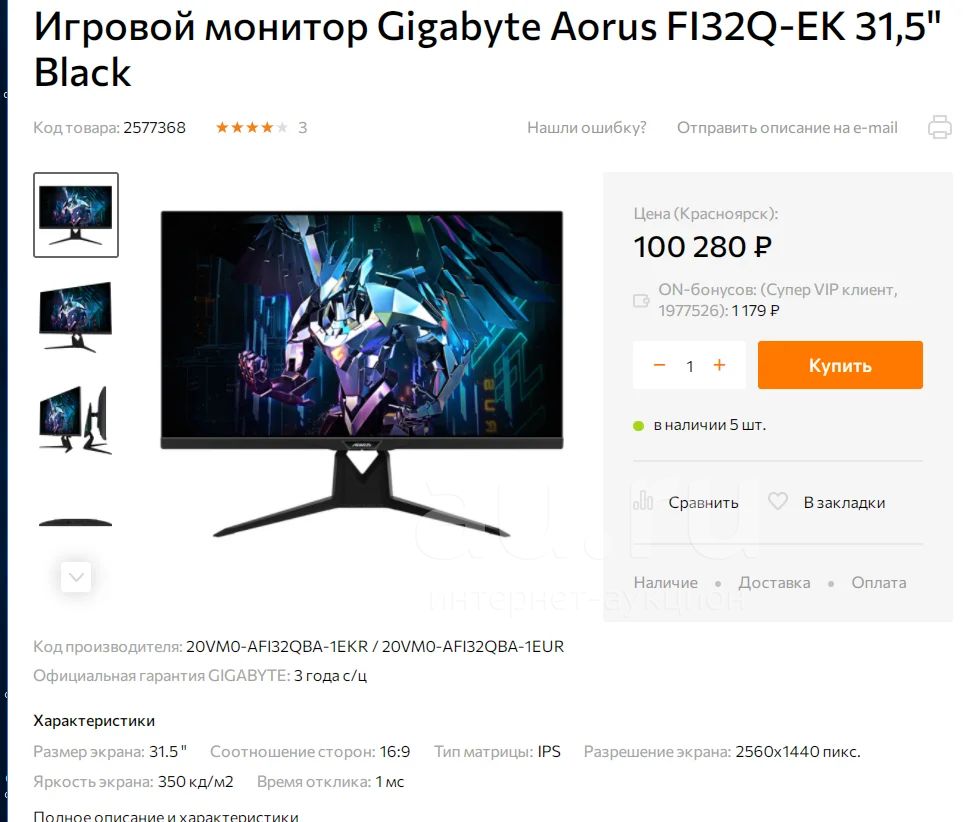Click Нашли ошибку? link
This screenshot has height=822, width=969.
coord(586,128)
